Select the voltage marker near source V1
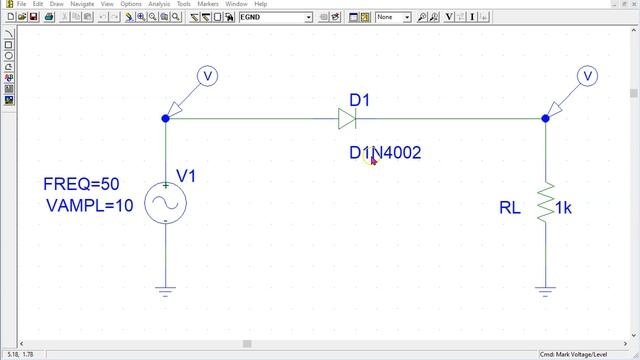Screen dimensions: 640x360 [x=193, y=92]
